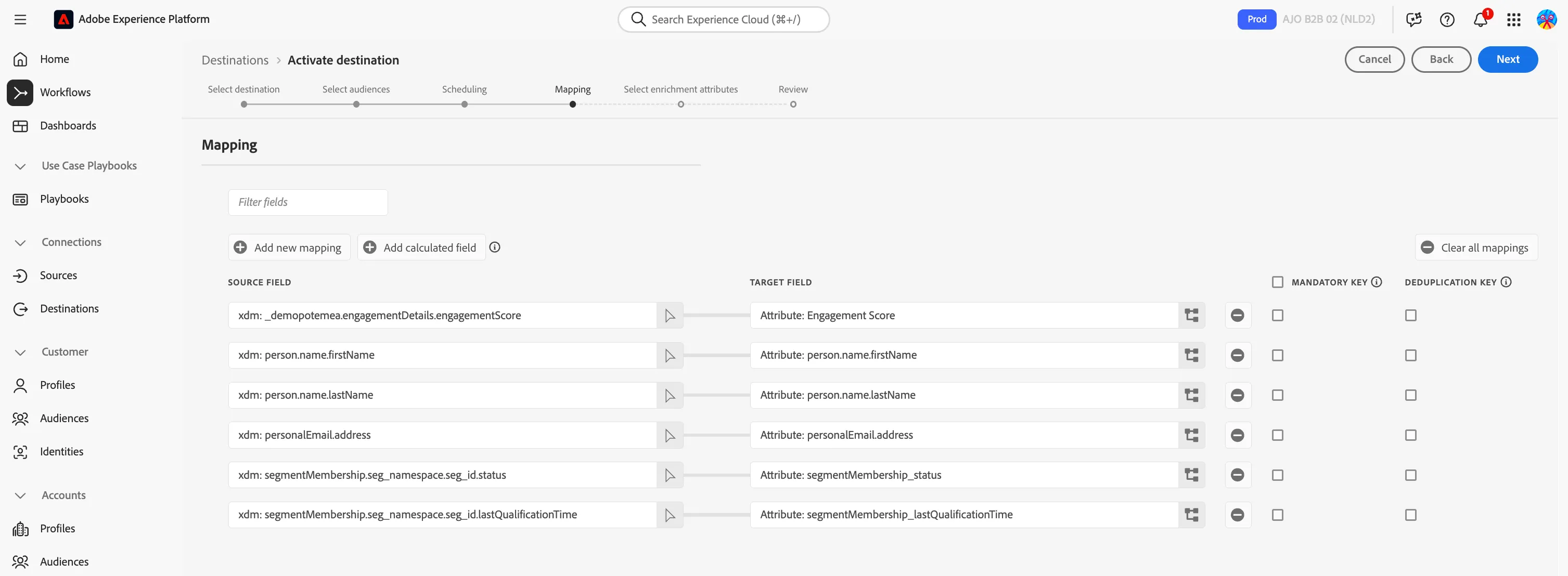1568x576 pixels.
Task: Jump to the Scheduling step marker
Action: pos(465,104)
